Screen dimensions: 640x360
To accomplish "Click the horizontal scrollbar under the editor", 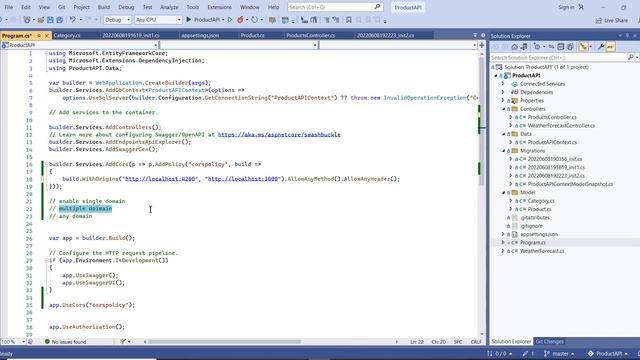I will 224,342.
